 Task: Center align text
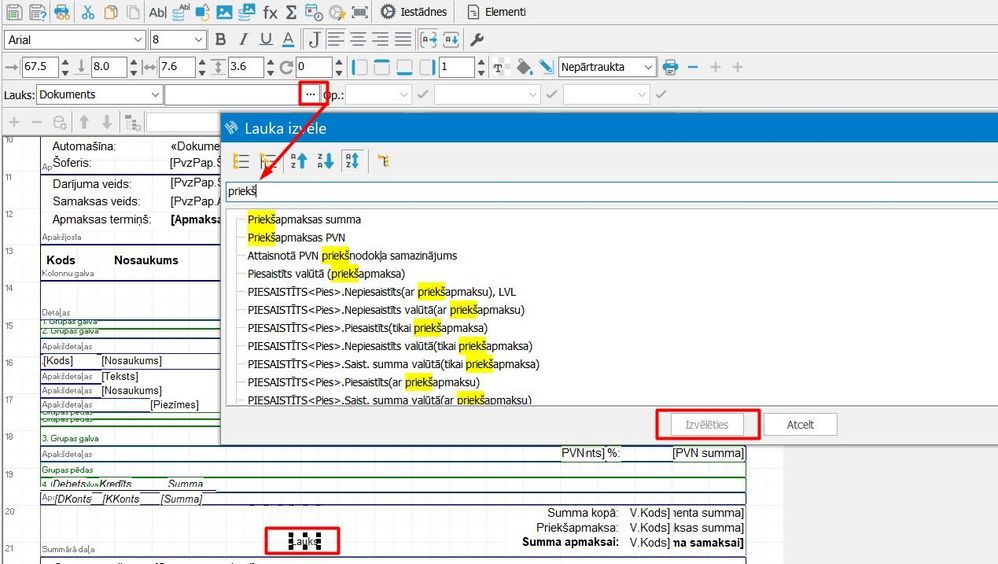(x=358, y=39)
